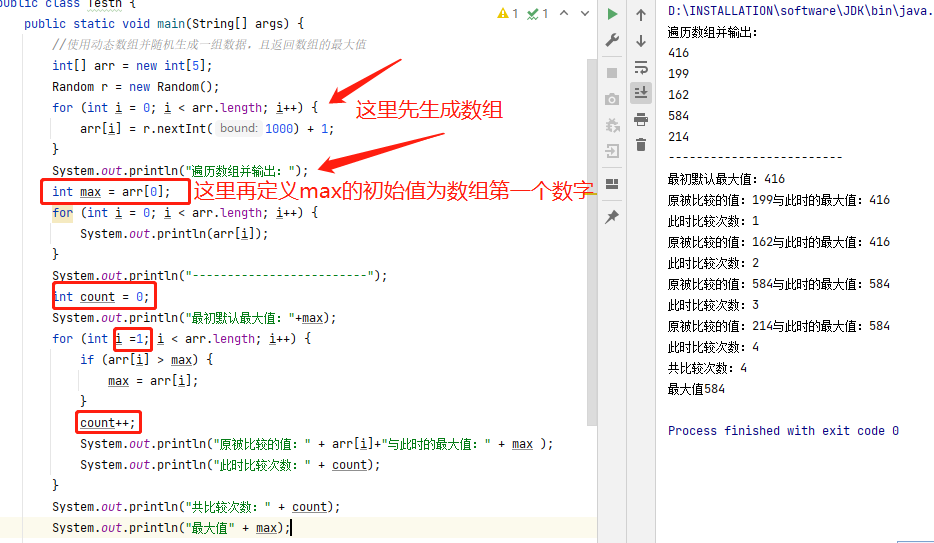This screenshot has height=543, width=934.
Task: Toggle soft-wrap in the console toolbar
Action: point(641,67)
